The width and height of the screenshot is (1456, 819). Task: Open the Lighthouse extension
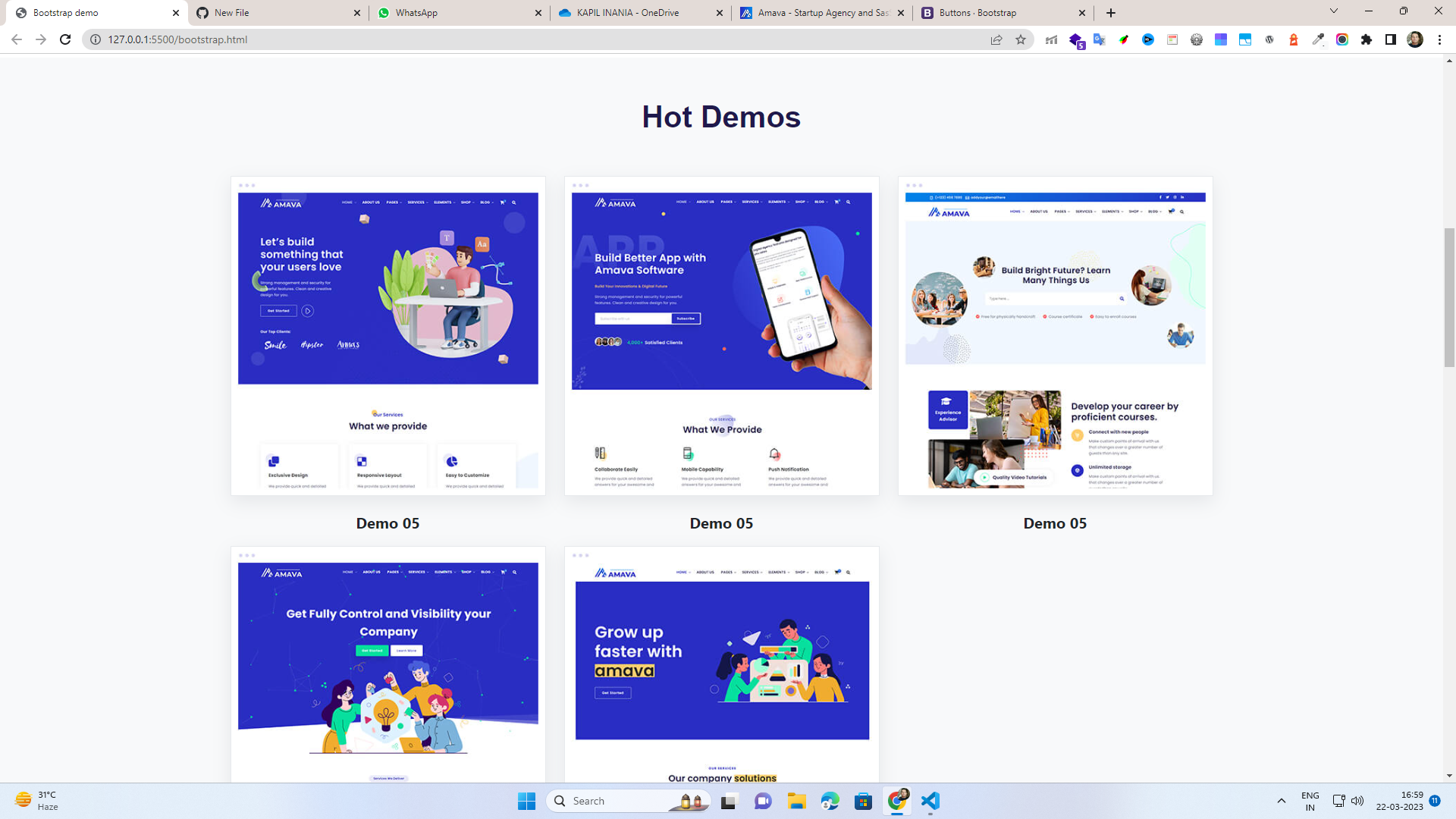1293,39
